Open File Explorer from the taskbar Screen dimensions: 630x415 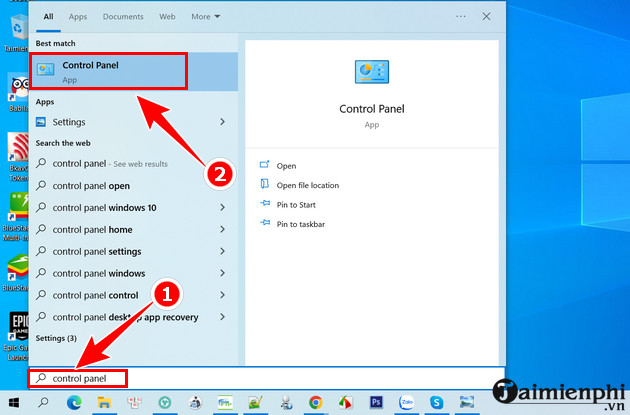(x=104, y=402)
